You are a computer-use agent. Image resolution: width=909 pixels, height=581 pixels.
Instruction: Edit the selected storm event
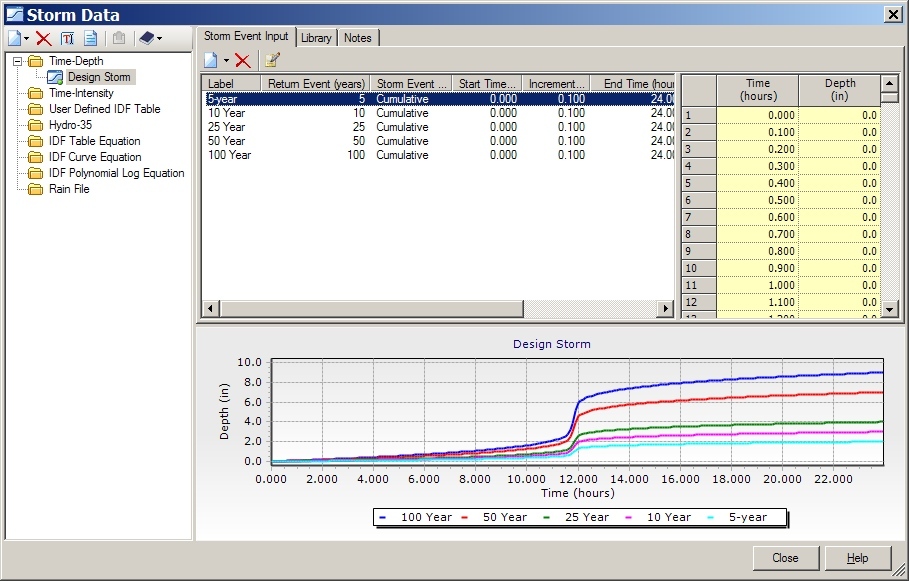[x=270, y=60]
